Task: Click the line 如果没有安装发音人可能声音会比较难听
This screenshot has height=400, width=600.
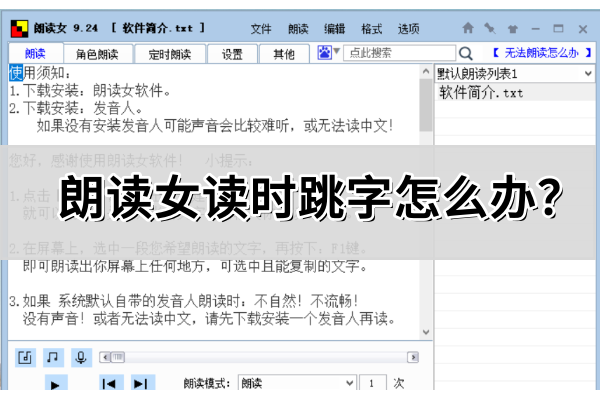Action: point(215,126)
